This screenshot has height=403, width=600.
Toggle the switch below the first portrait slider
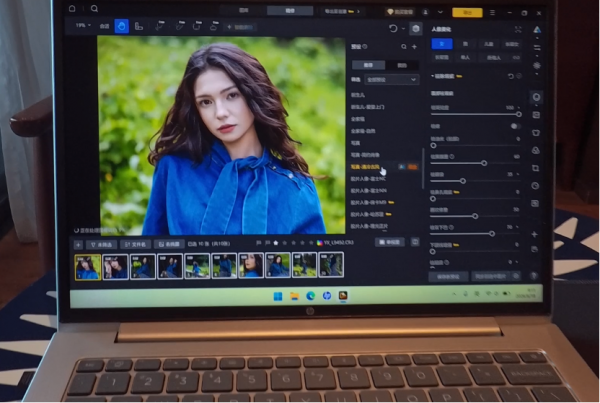click(x=515, y=126)
